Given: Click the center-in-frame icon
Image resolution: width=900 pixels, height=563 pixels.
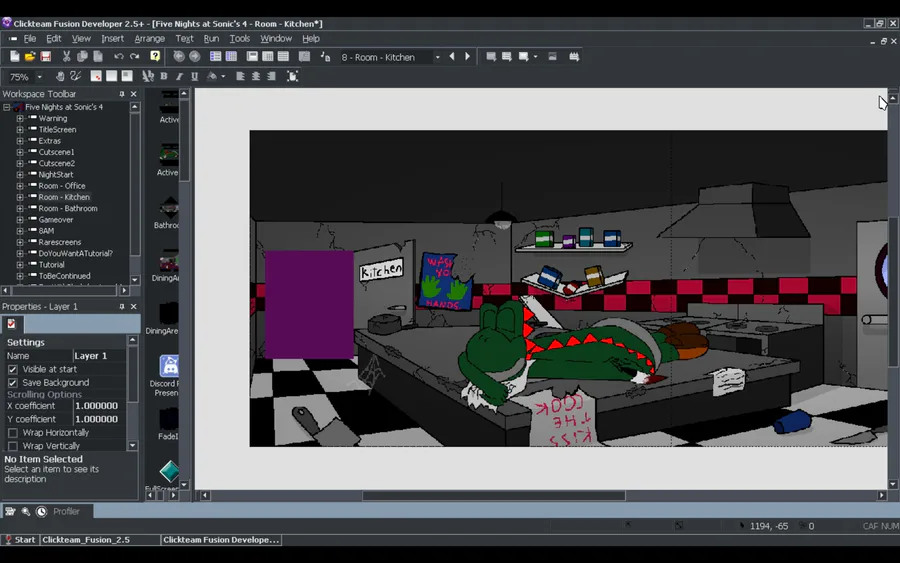Looking at the screenshot, I should 292,76.
